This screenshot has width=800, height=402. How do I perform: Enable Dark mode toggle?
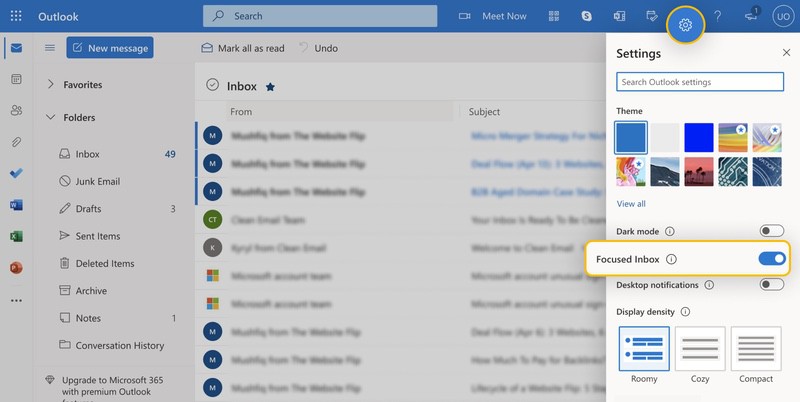[x=771, y=231]
